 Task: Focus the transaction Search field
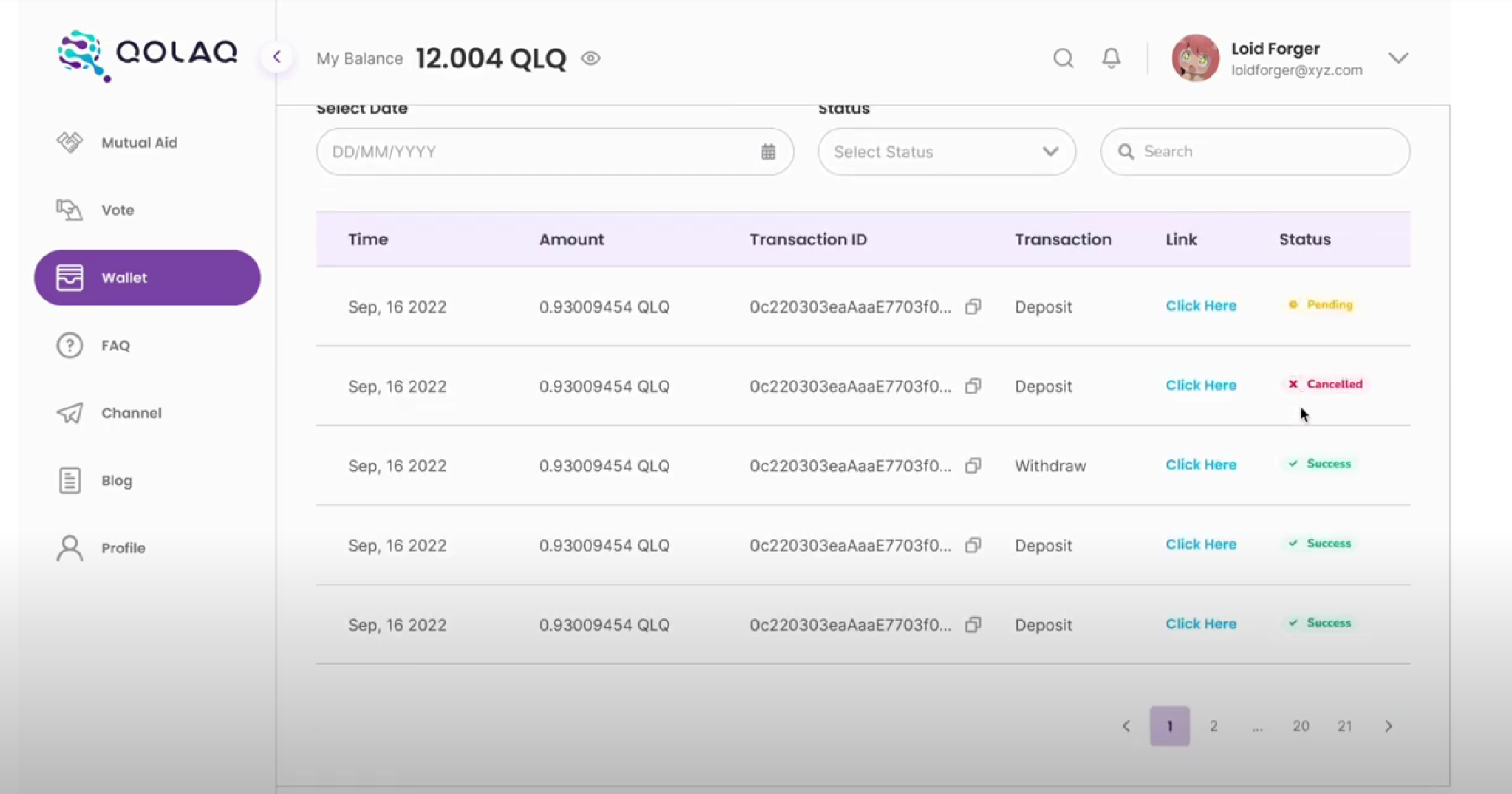point(1268,152)
